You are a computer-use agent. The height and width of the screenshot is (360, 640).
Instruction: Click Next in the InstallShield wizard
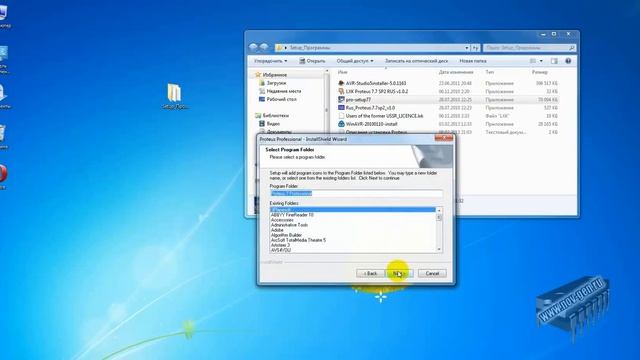400,273
